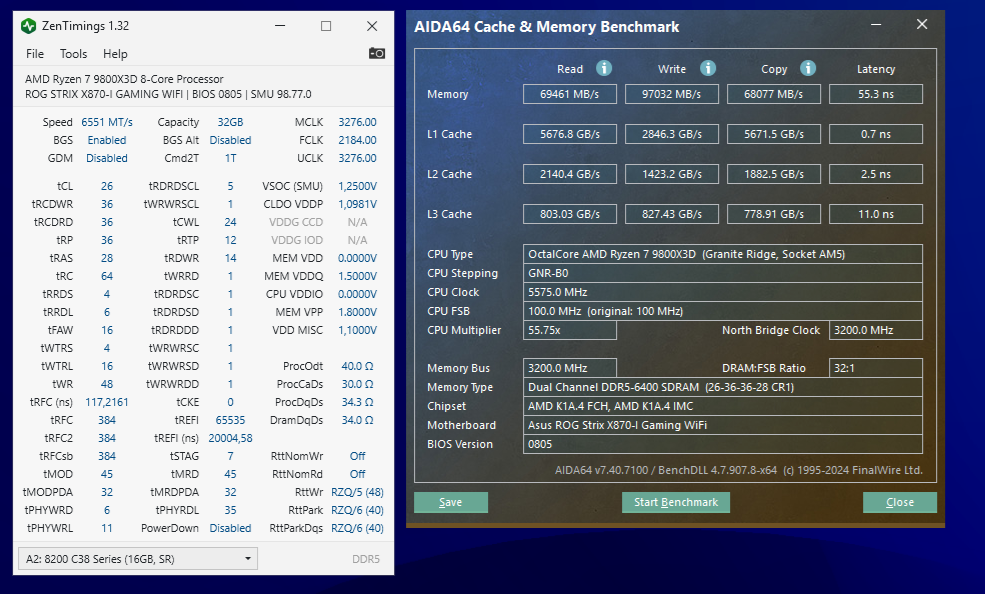The width and height of the screenshot is (985, 594).
Task: Click the MCLK value 3276.00
Action: tap(357, 122)
